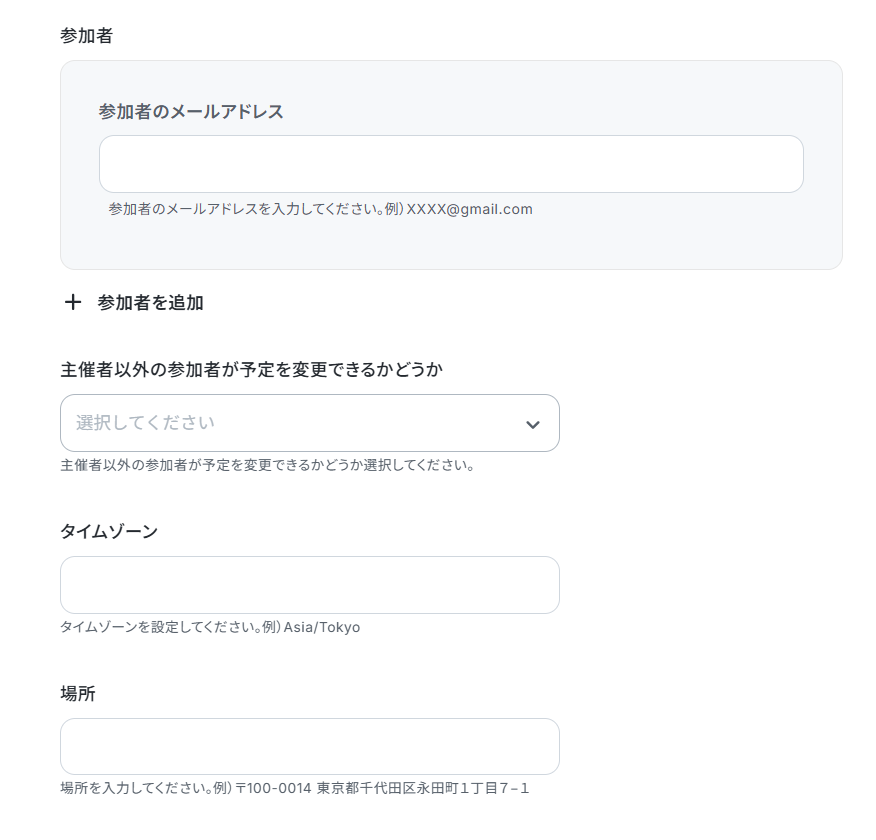Open the 主催者以外の参加者 permission dropdown
876x840 pixels.
click(x=310, y=423)
